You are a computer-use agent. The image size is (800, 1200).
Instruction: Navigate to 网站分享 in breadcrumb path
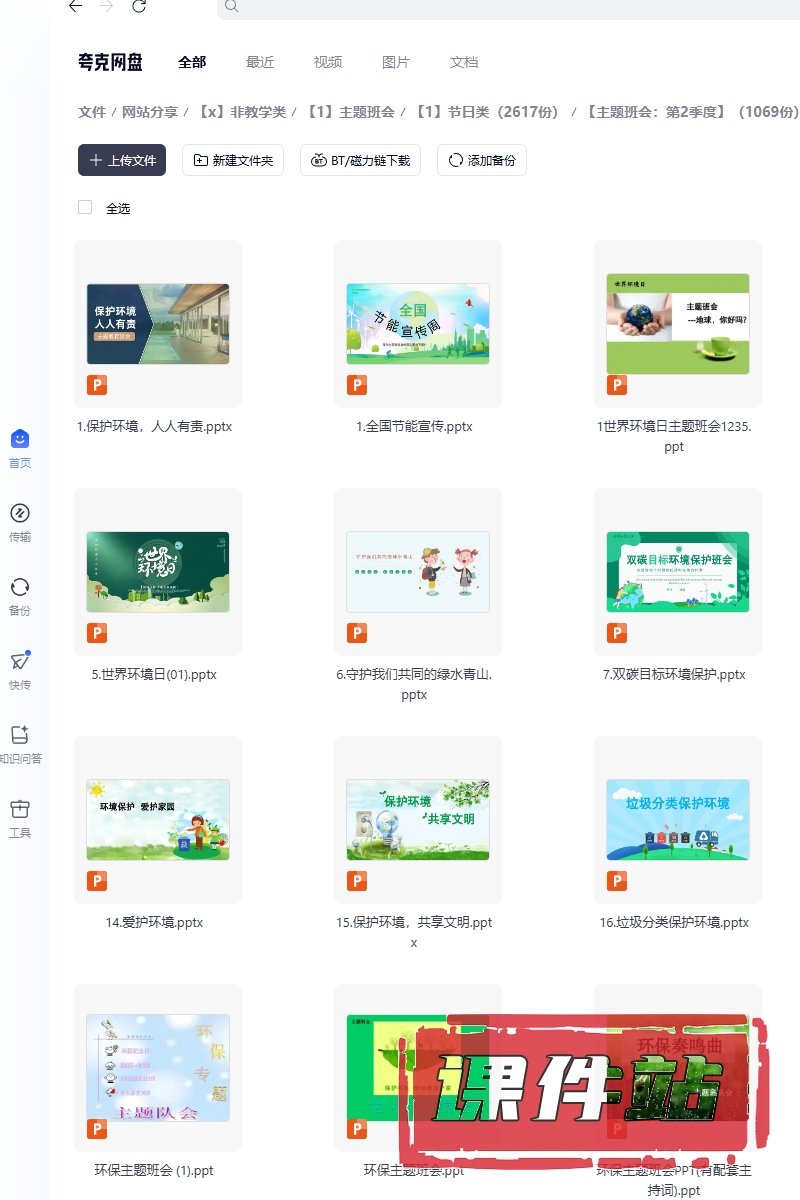coord(149,112)
